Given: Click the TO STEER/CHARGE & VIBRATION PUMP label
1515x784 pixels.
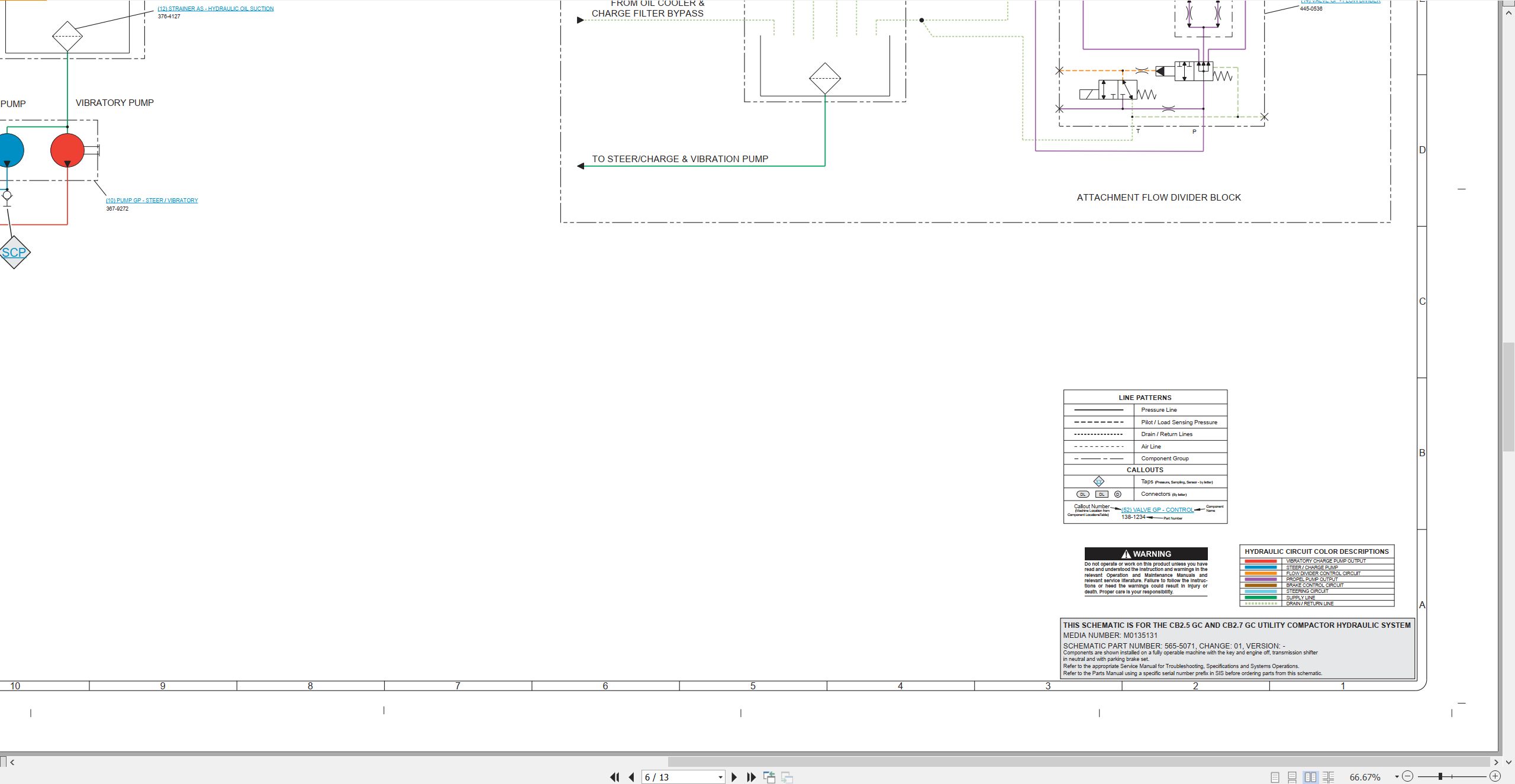Looking at the screenshot, I should click(680, 159).
